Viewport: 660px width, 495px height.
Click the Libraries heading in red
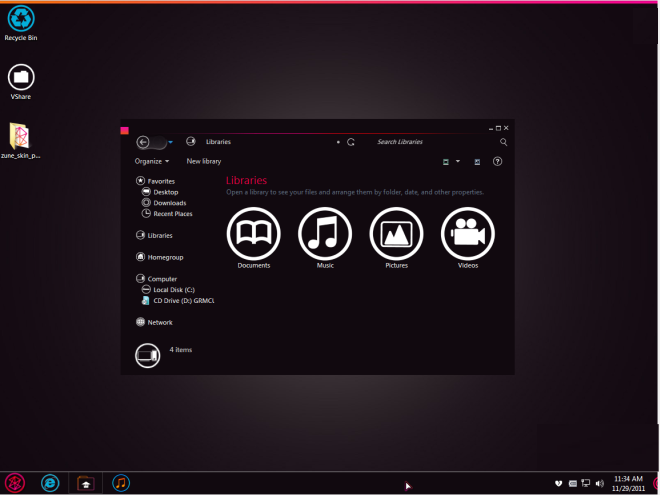[x=246, y=181]
